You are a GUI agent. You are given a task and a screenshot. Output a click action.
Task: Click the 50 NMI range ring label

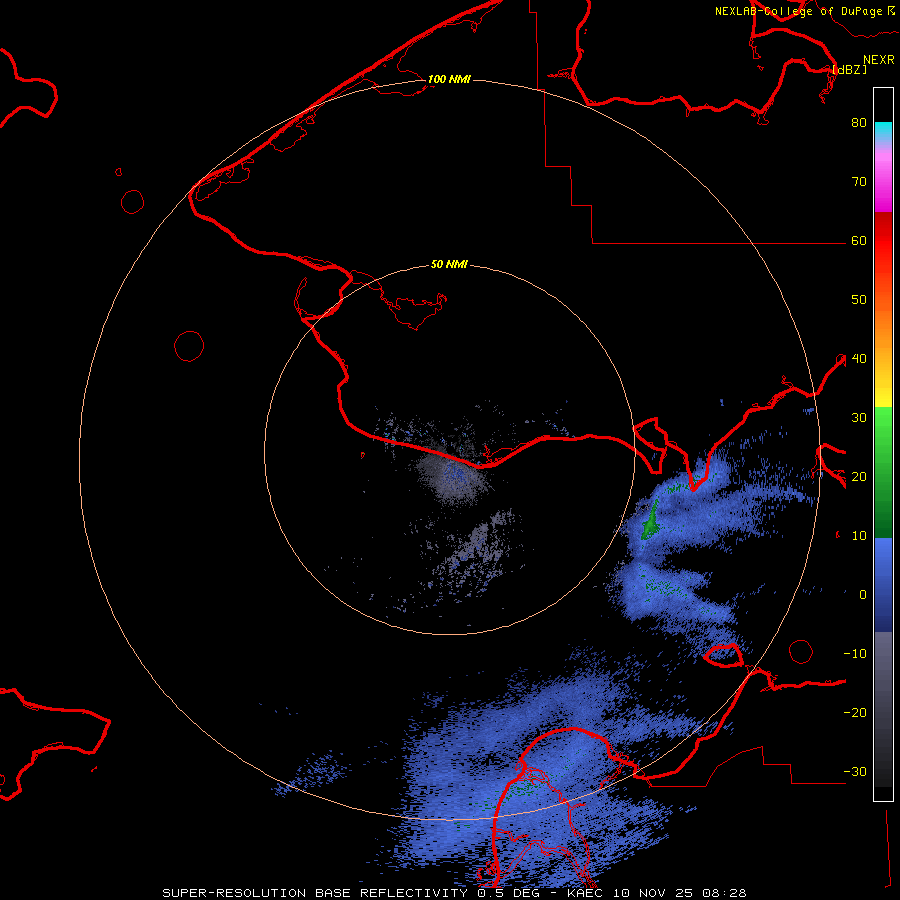[449, 265]
